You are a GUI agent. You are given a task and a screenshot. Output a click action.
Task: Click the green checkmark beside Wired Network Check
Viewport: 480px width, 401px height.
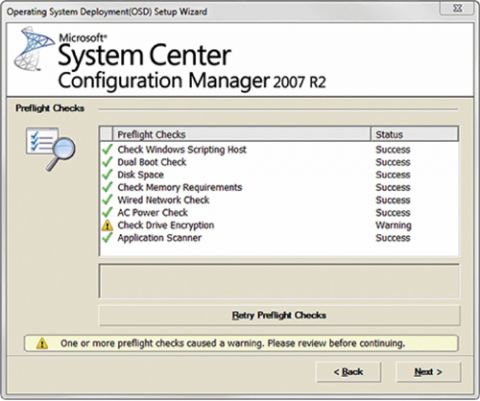[107, 200]
